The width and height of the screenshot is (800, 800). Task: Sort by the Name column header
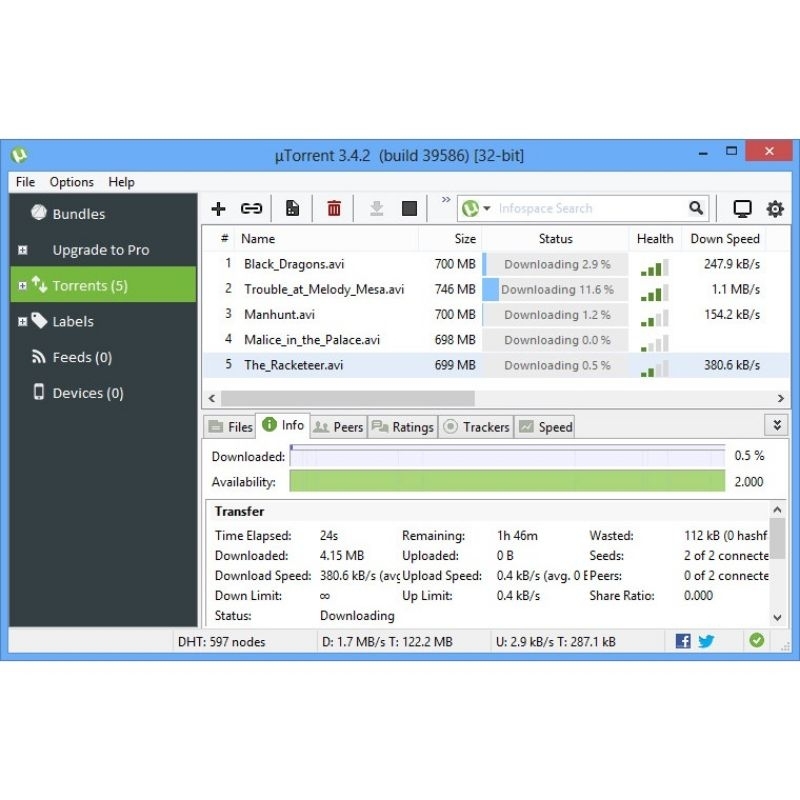pos(327,239)
